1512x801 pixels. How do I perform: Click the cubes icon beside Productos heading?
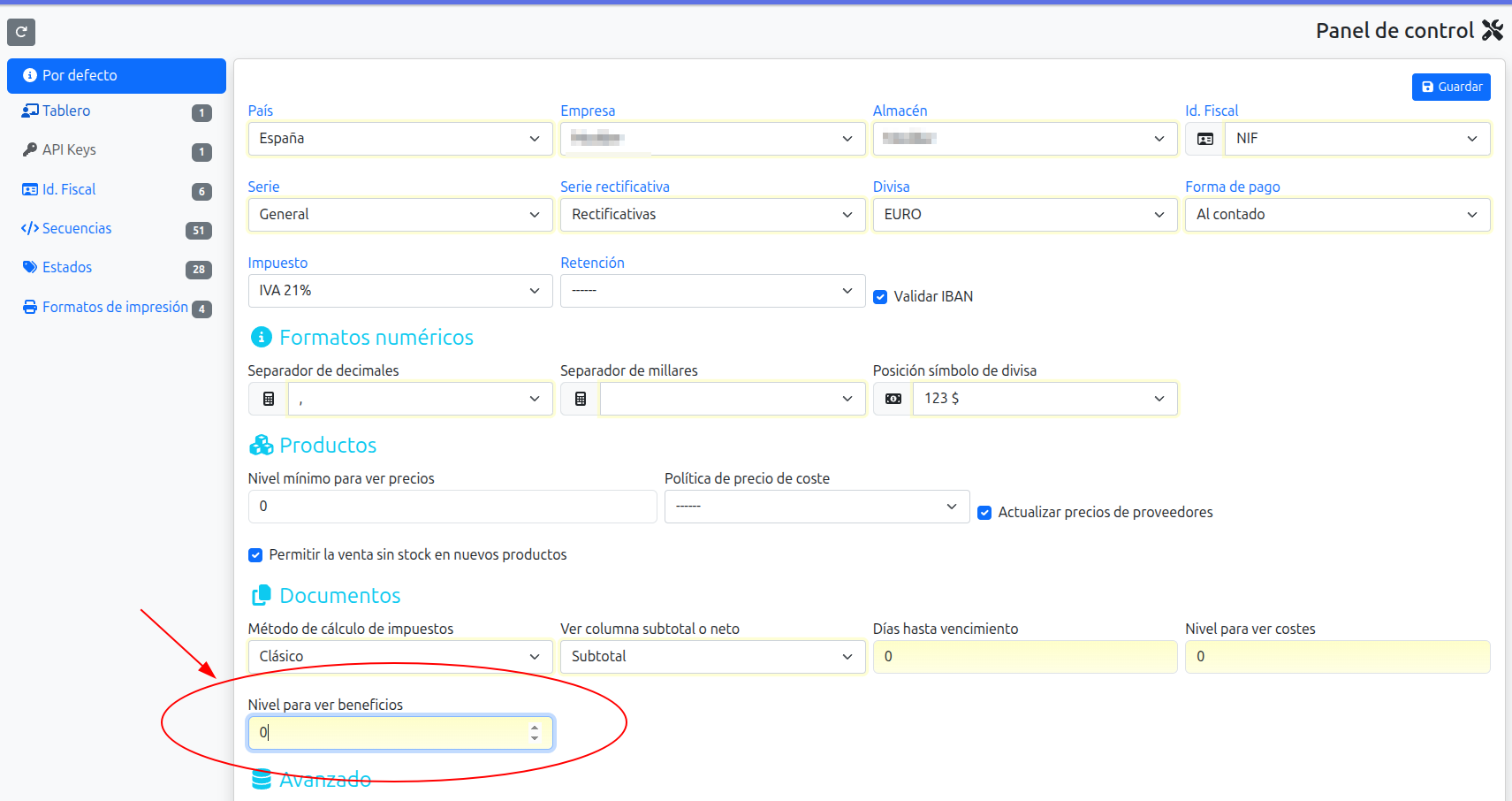[x=262, y=445]
